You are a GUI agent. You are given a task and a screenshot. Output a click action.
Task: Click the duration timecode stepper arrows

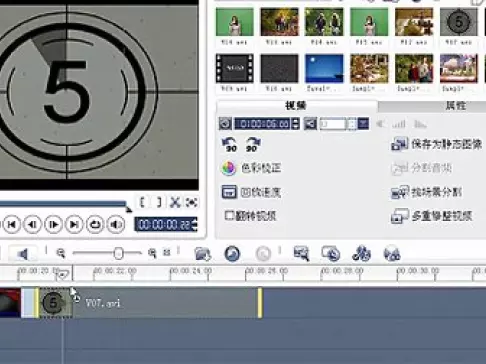pos(295,124)
